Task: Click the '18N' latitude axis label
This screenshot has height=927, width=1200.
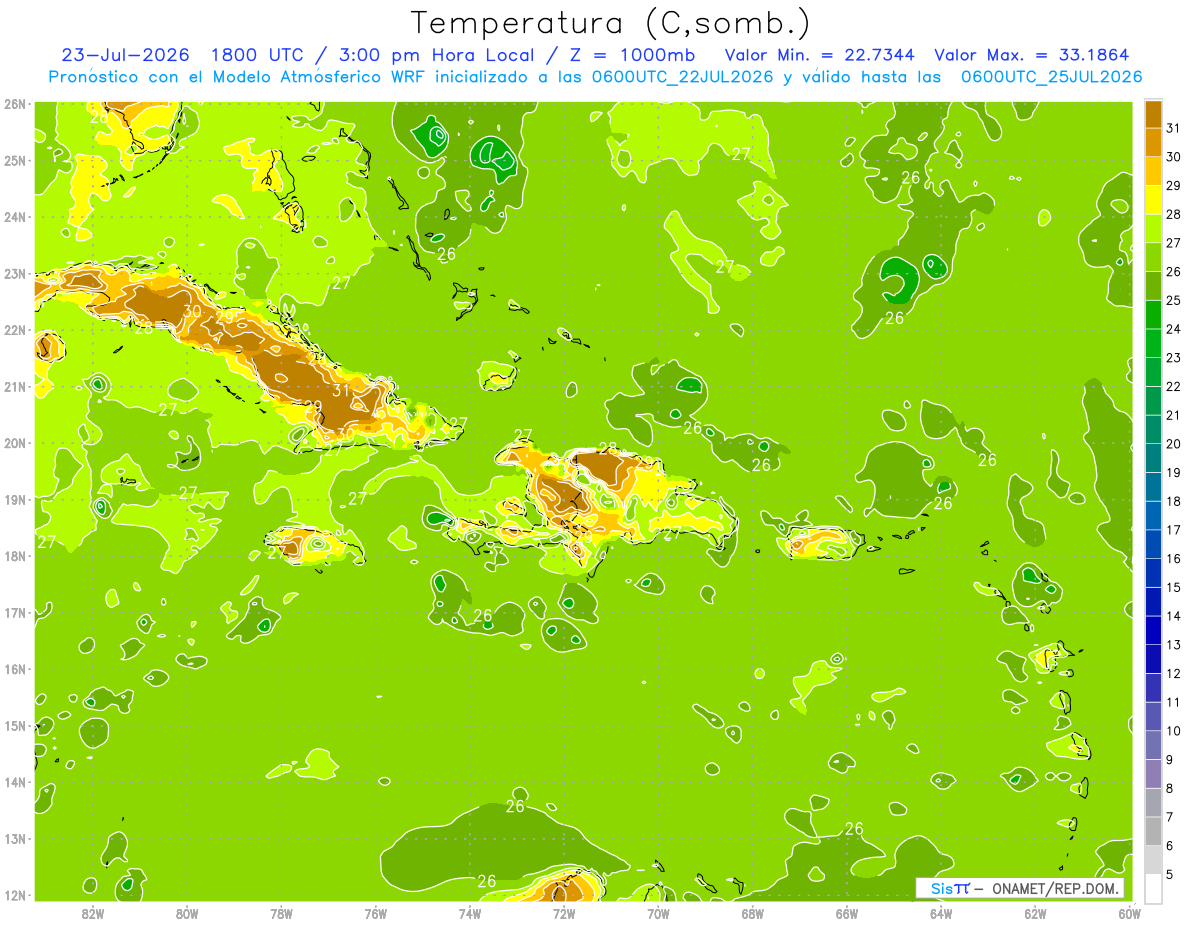Action: [15, 556]
